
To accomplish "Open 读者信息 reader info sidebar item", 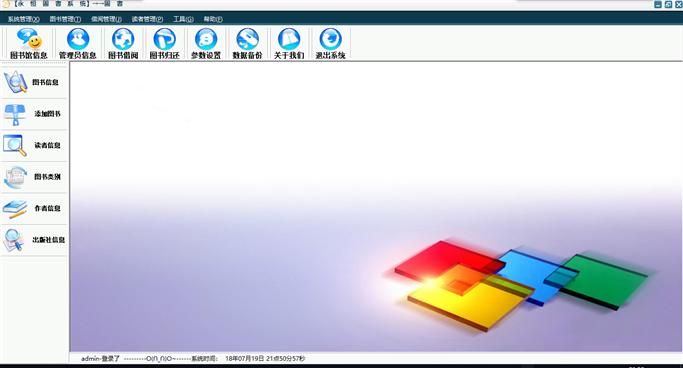I will pos(34,145).
